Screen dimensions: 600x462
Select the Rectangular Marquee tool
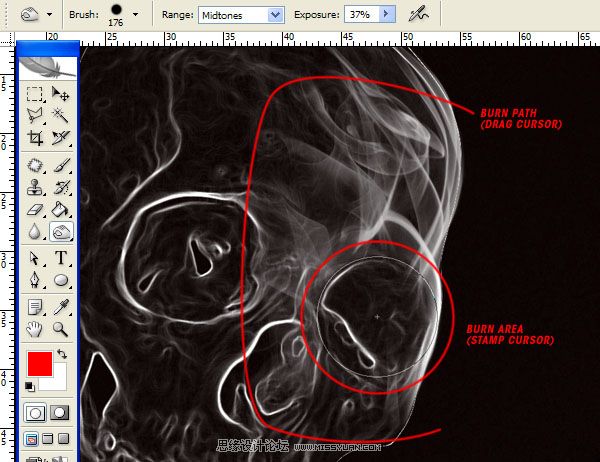coord(34,94)
